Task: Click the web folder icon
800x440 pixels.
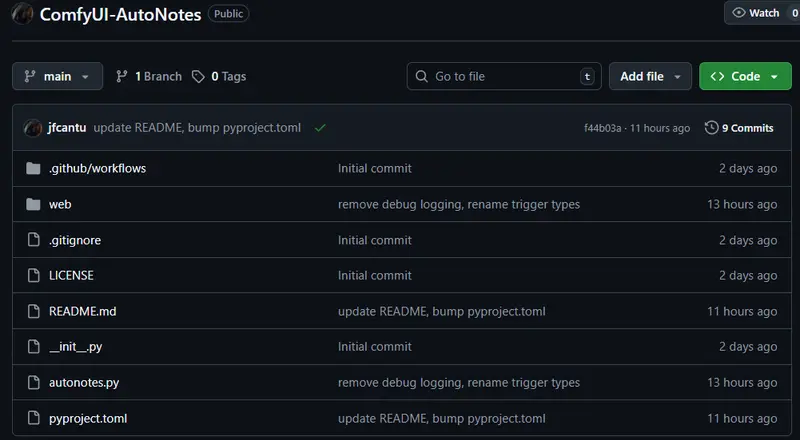Action: 33,204
